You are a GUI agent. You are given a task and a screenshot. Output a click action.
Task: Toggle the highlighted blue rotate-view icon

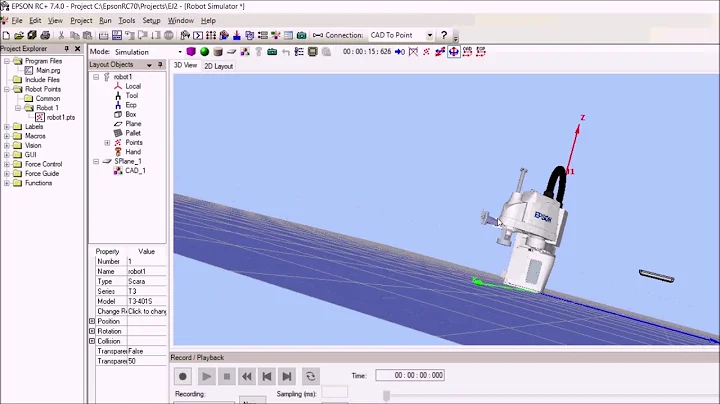point(454,51)
